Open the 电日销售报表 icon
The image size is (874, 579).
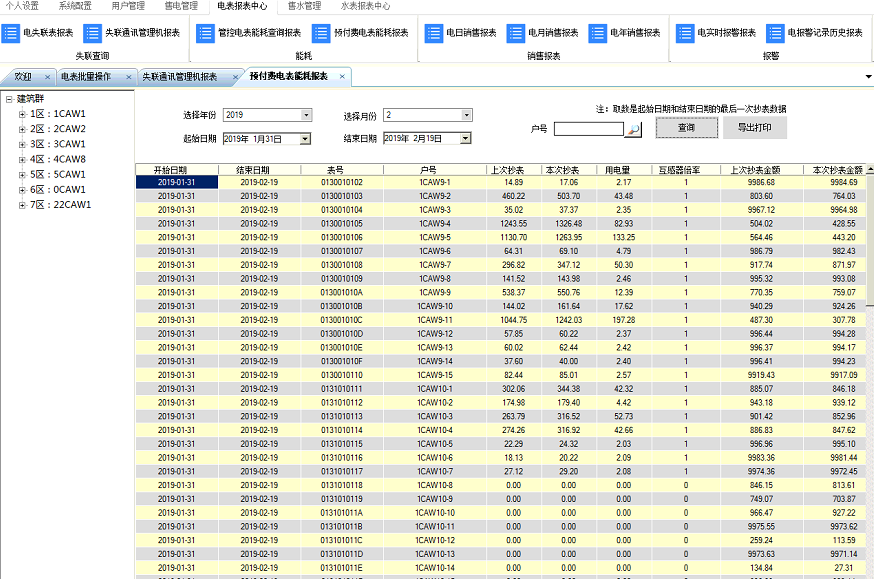click(434, 33)
